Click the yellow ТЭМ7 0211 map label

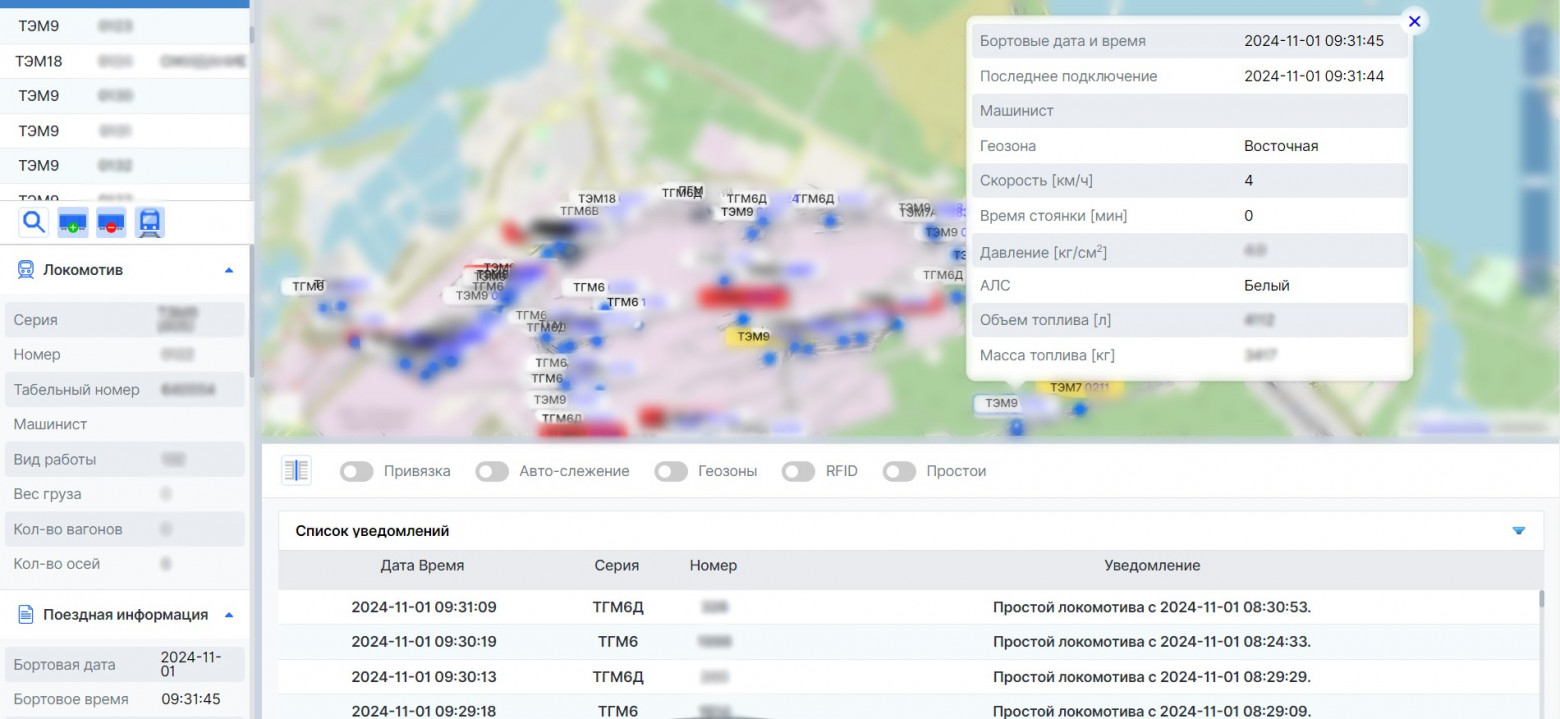pyautogui.click(x=1081, y=387)
